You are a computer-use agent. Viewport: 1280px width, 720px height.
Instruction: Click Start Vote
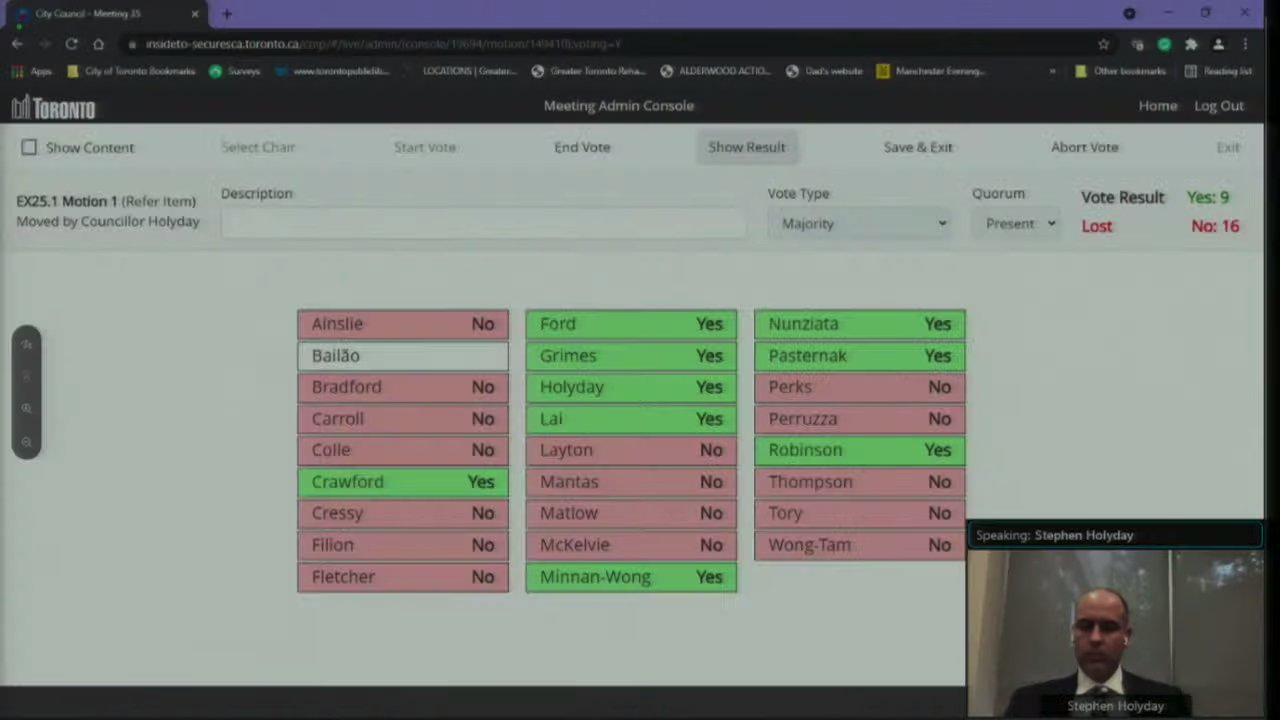tap(425, 147)
